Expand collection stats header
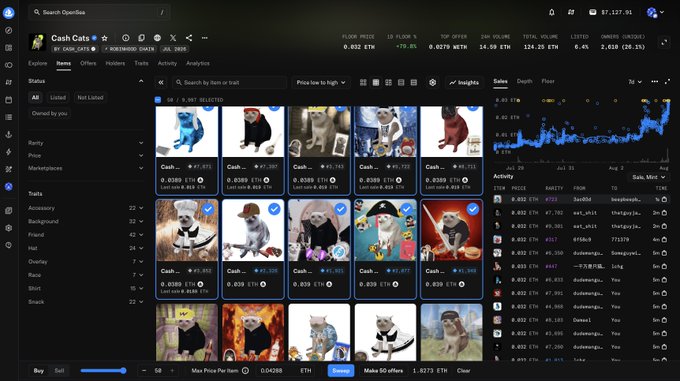Screen dimensions: 680x381 pos(664,42)
